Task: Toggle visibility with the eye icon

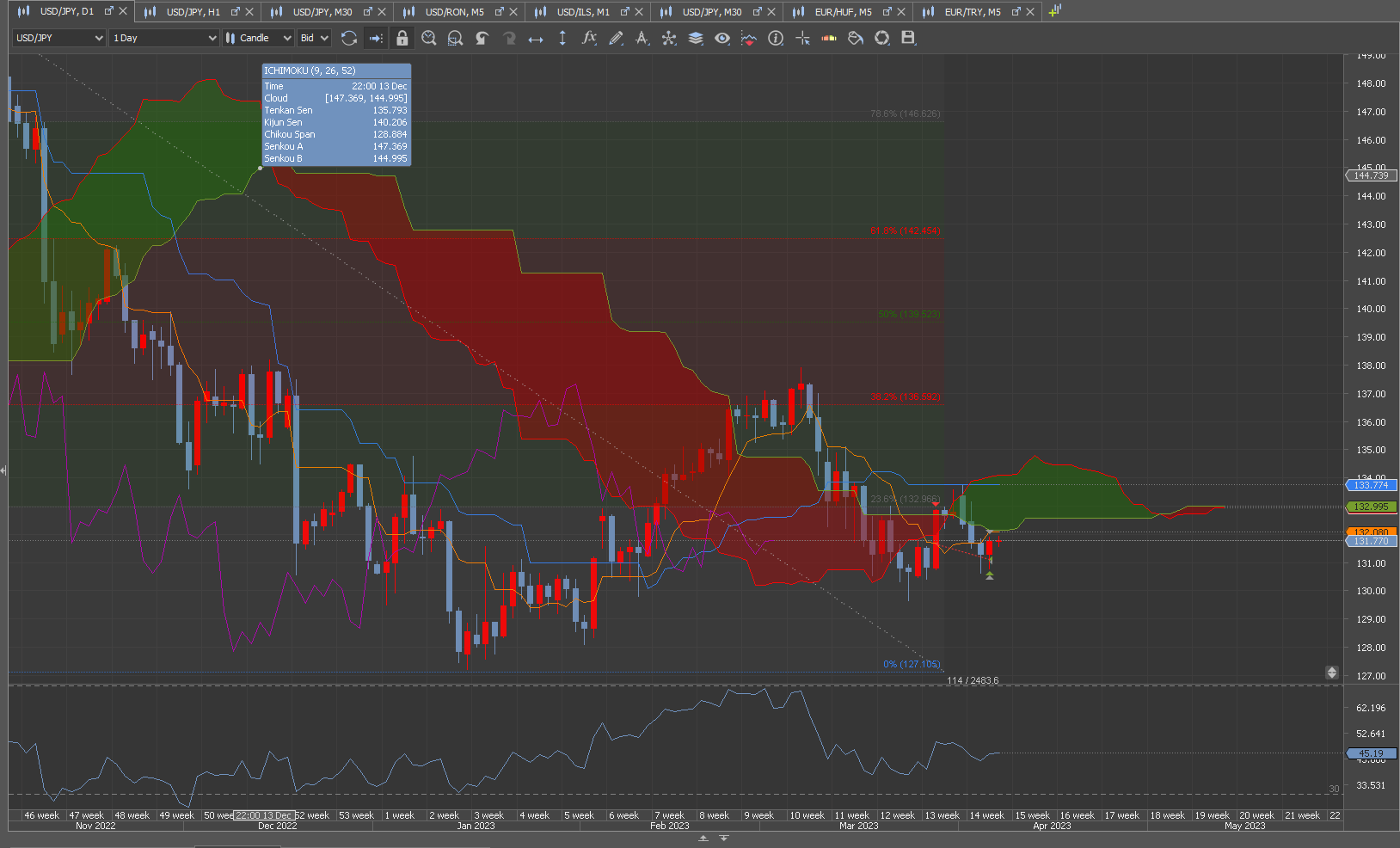Action: (x=722, y=38)
